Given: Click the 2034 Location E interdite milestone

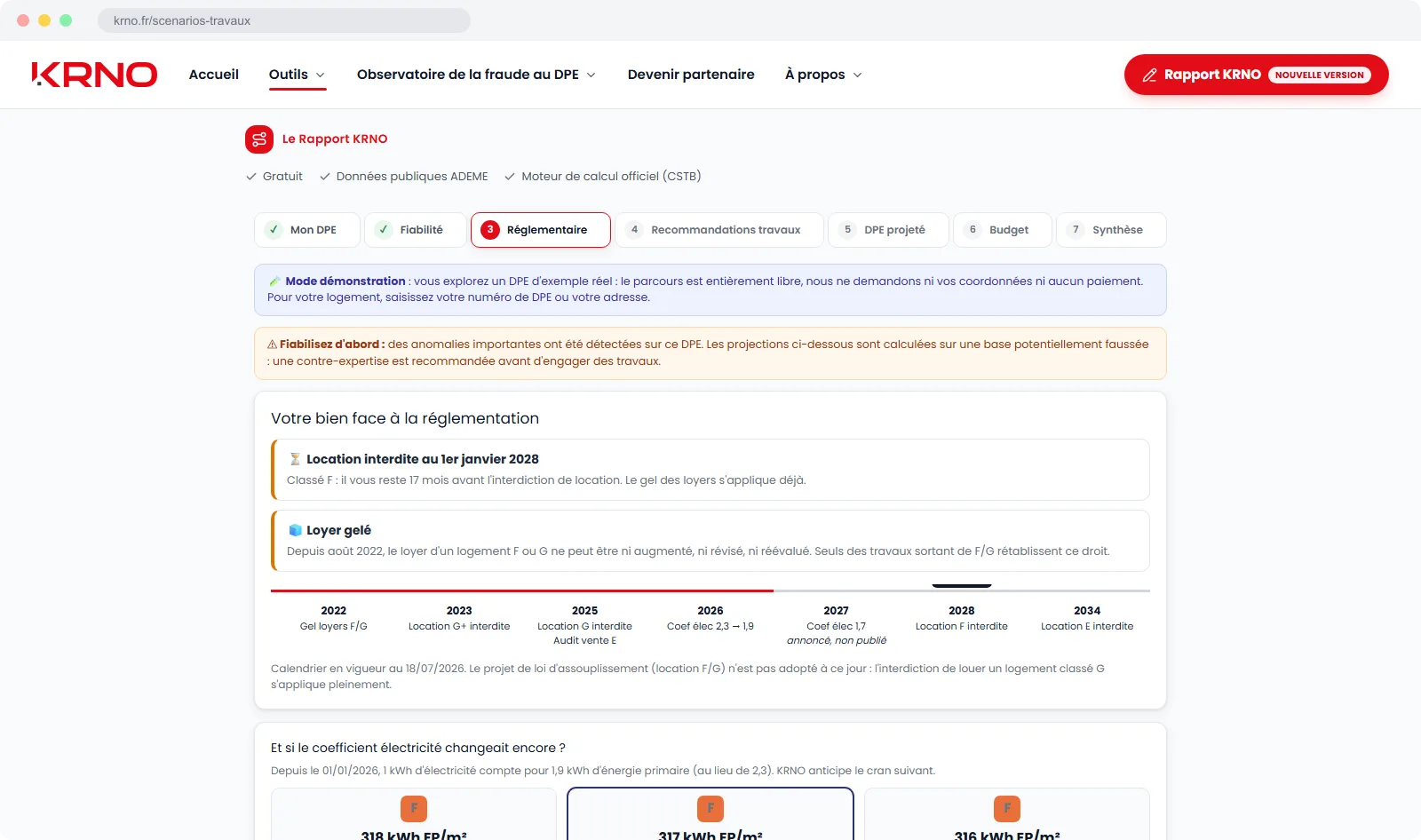Looking at the screenshot, I should 1087,619.
